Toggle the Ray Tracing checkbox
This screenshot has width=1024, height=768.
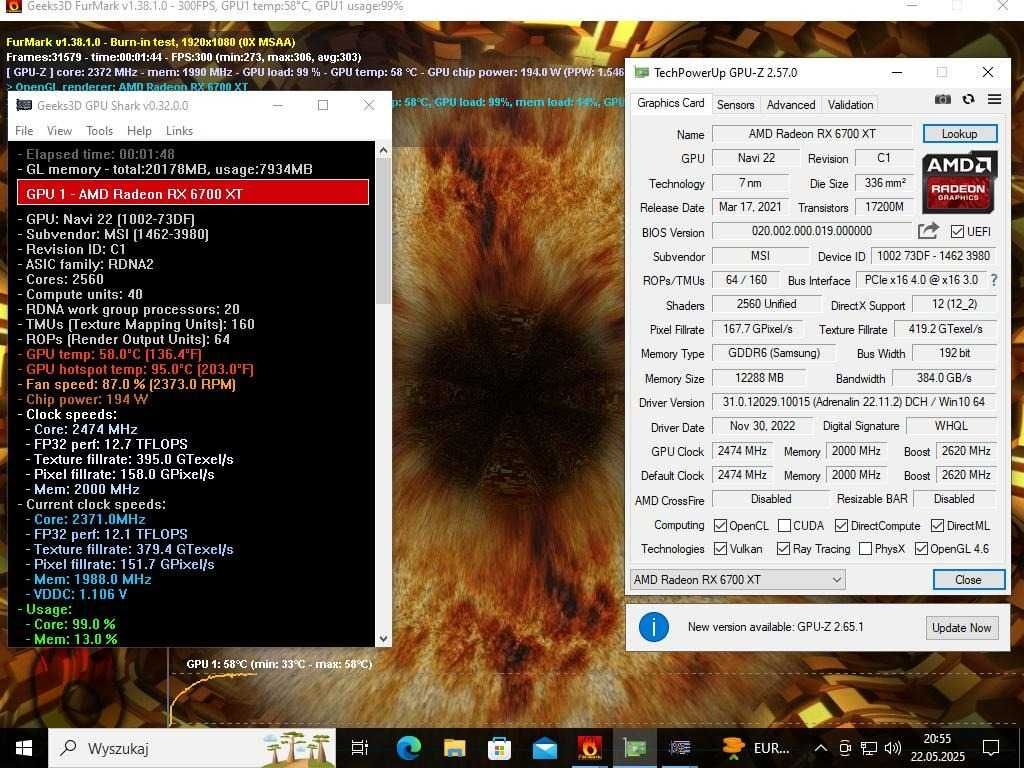coord(783,549)
